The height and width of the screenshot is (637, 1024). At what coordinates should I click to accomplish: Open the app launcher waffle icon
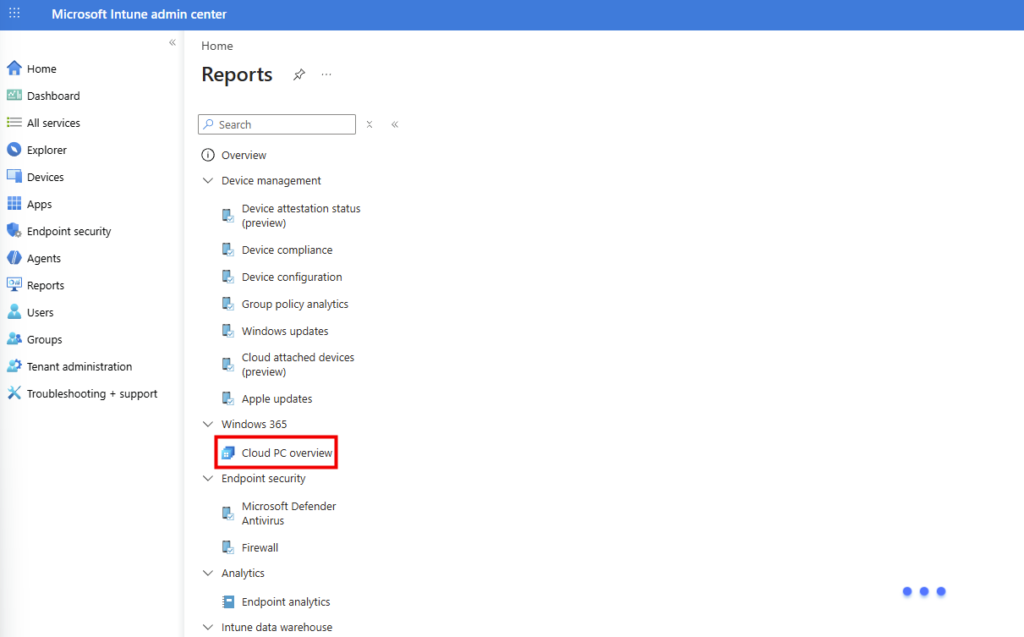pyautogui.click(x=14, y=14)
